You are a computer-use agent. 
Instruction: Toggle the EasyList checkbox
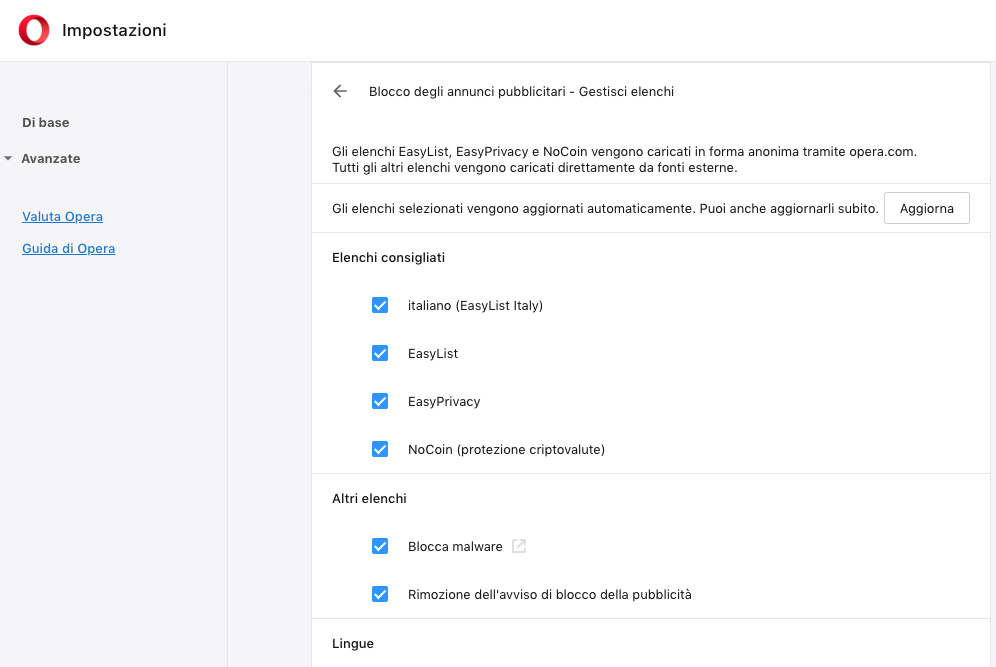coord(380,353)
